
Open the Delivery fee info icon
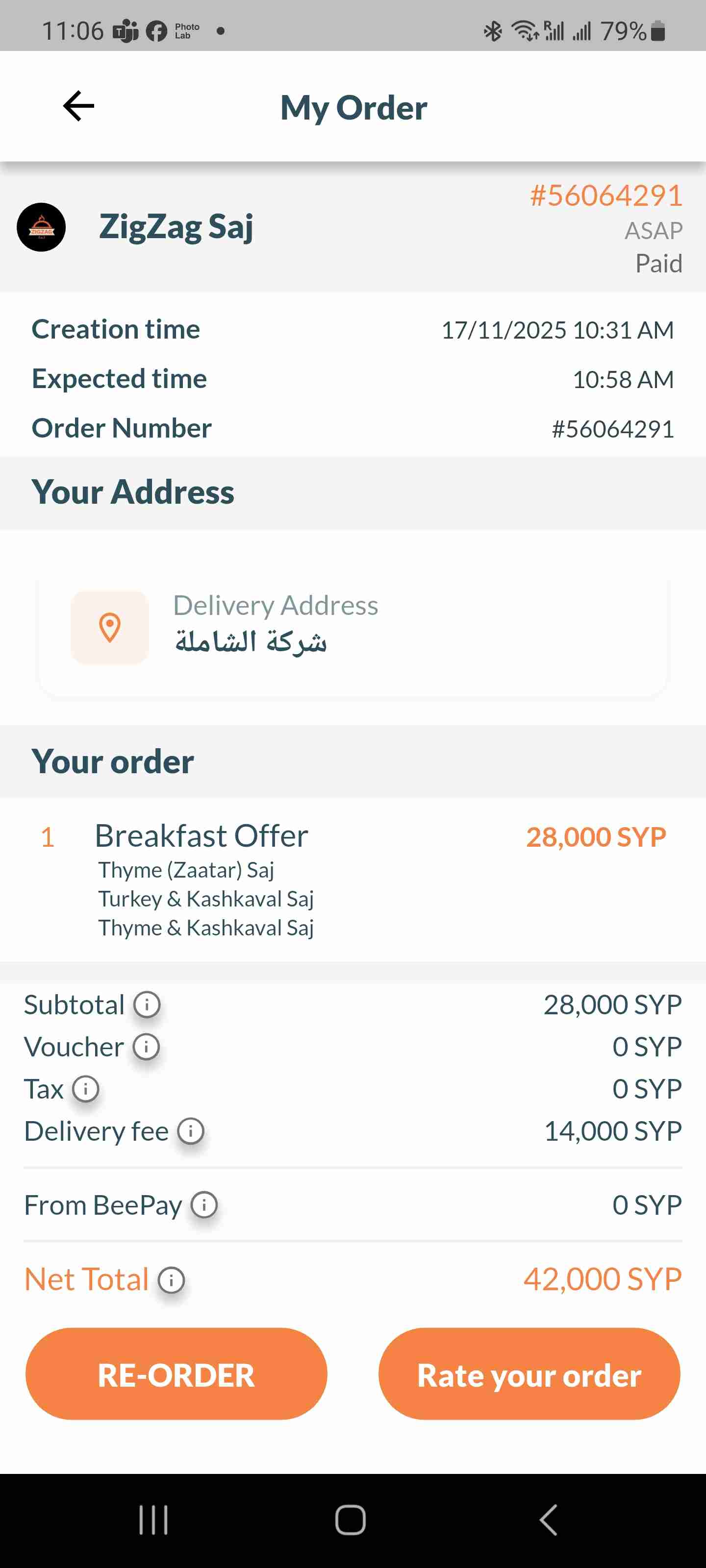coord(191,1131)
